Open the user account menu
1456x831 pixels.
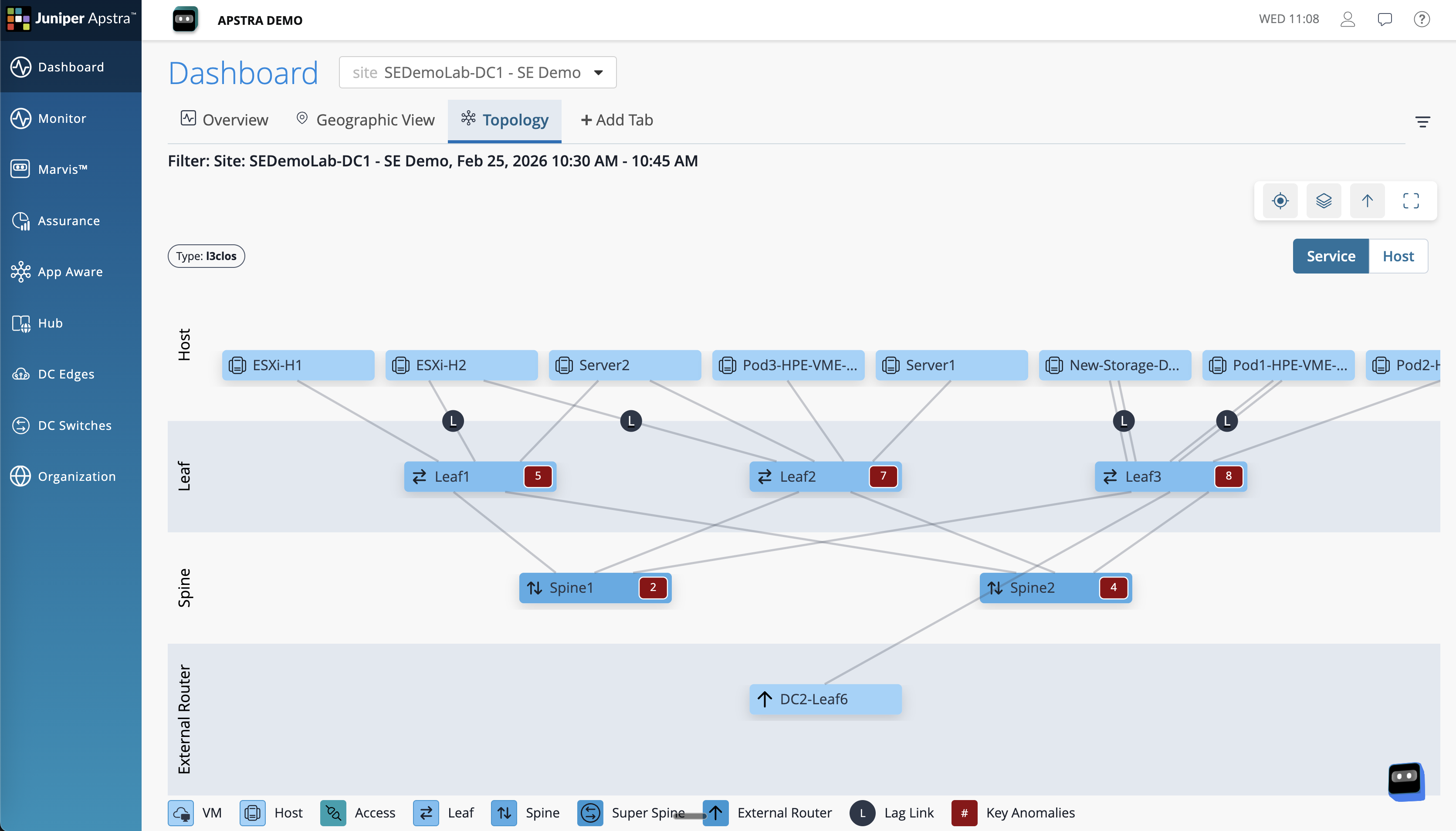click(1348, 20)
